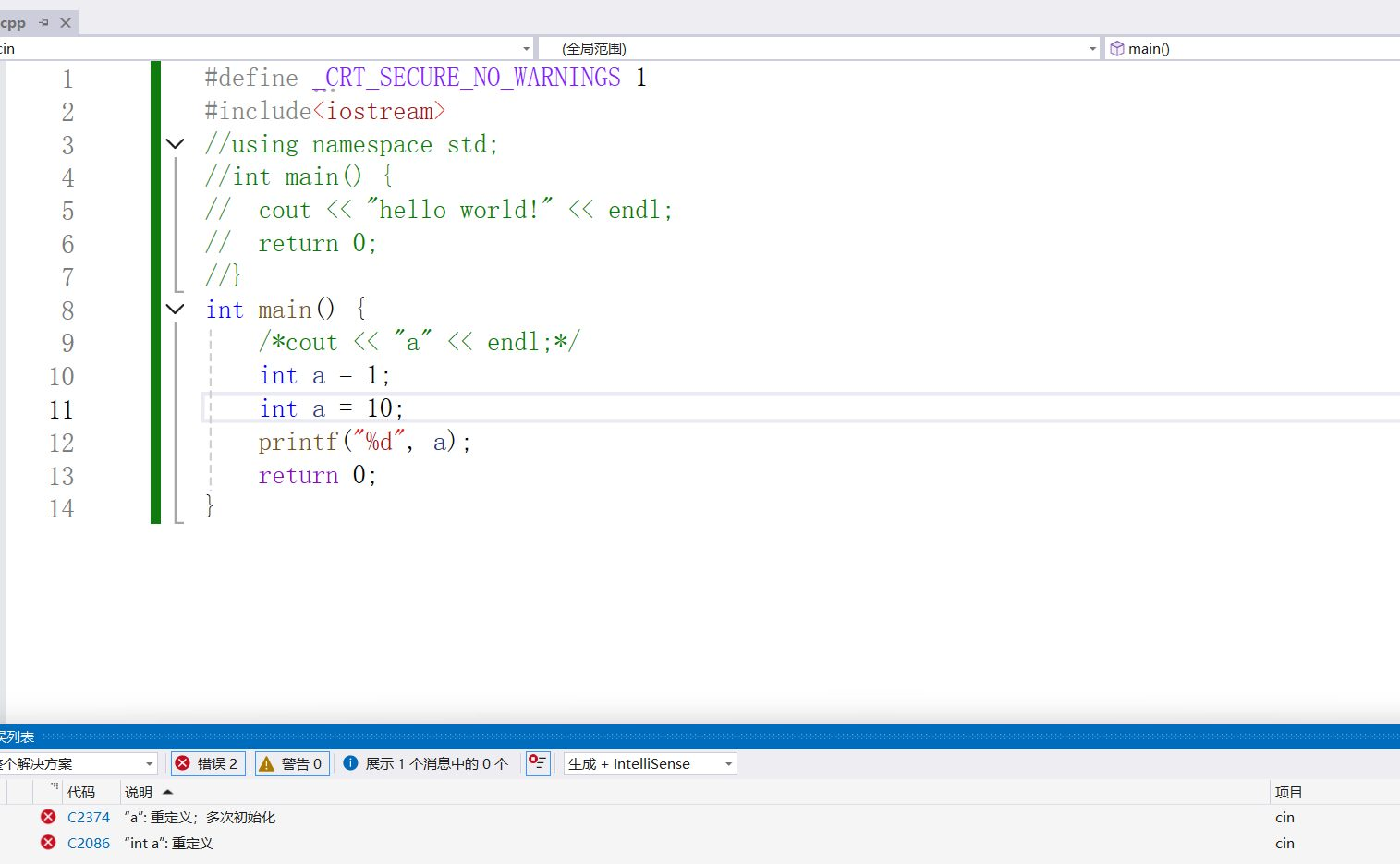1400x864 pixels.
Task: Click the return 0; statement at line 13
Action: (318, 475)
